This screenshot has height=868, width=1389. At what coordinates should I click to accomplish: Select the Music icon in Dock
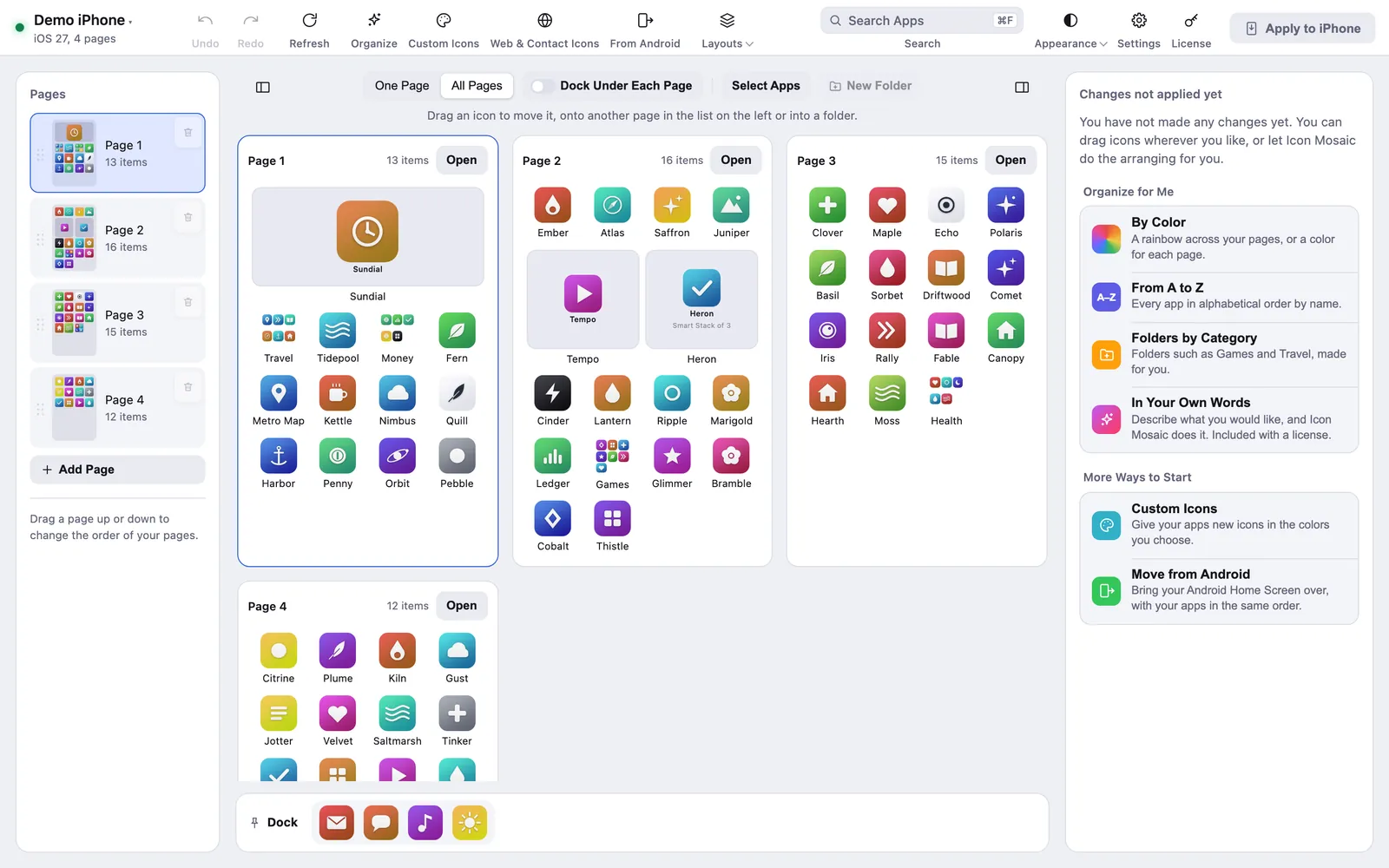tap(425, 822)
